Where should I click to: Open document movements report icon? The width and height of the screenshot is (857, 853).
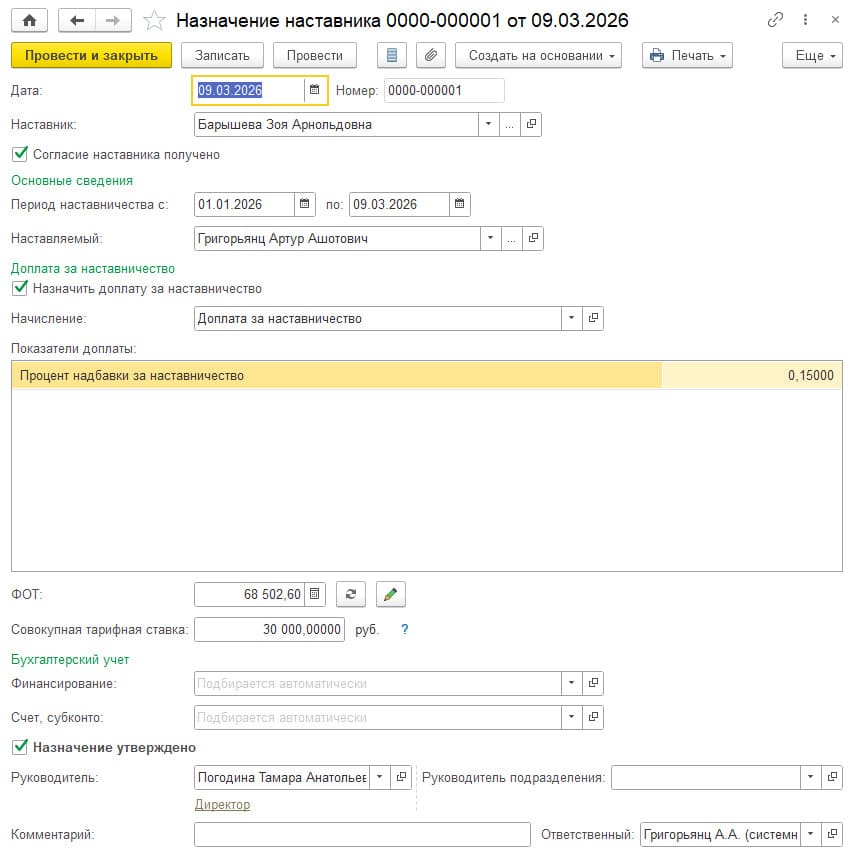tap(392, 56)
